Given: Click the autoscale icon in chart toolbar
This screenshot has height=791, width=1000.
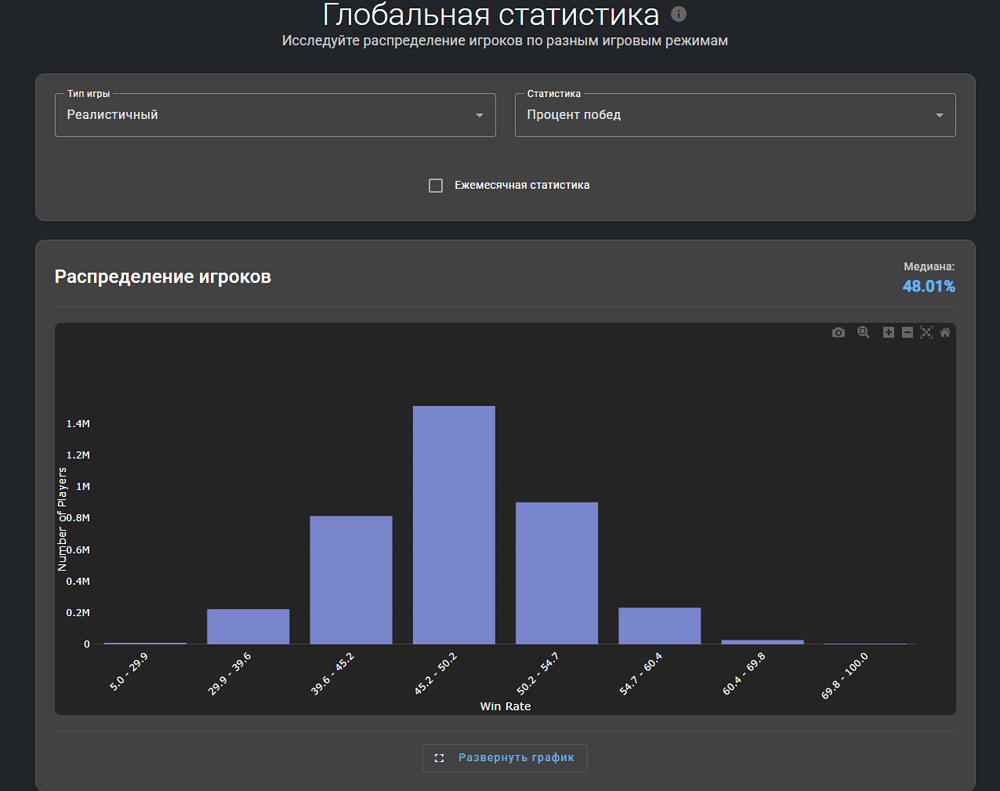Looking at the screenshot, I should pyautogui.click(x=926, y=333).
